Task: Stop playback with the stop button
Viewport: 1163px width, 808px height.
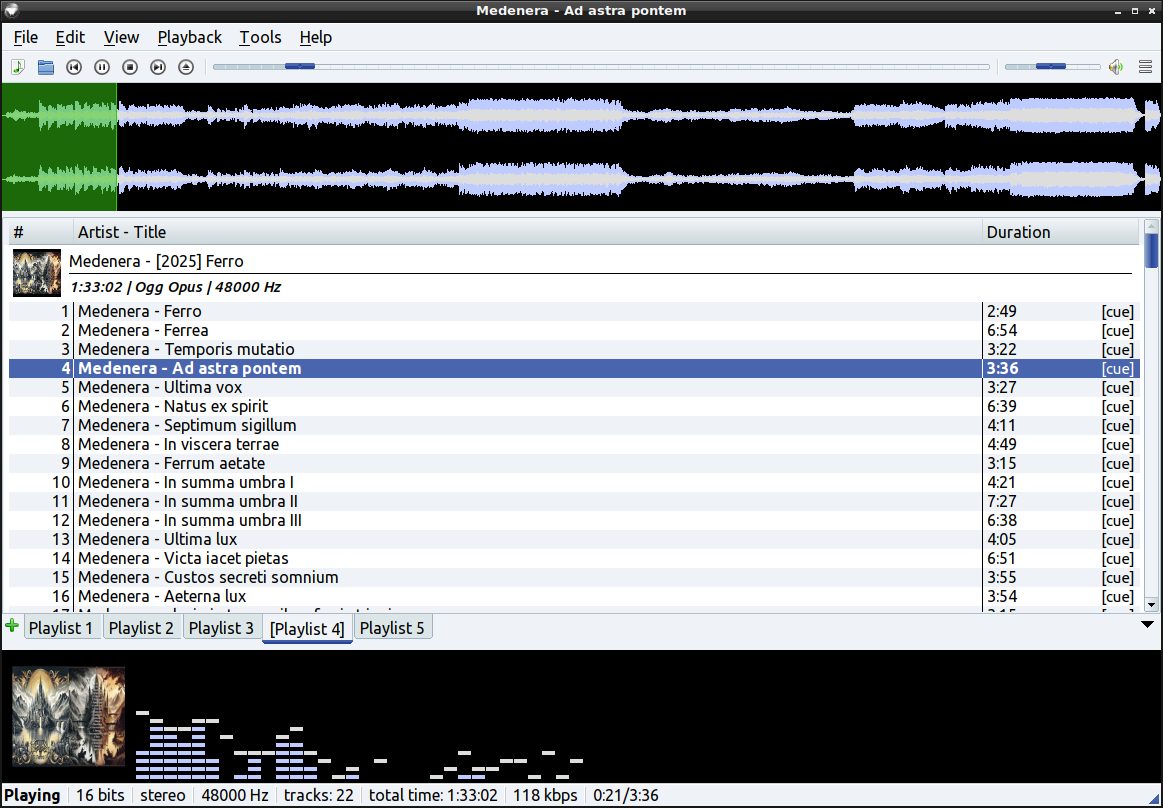Action: (x=130, y=67)
